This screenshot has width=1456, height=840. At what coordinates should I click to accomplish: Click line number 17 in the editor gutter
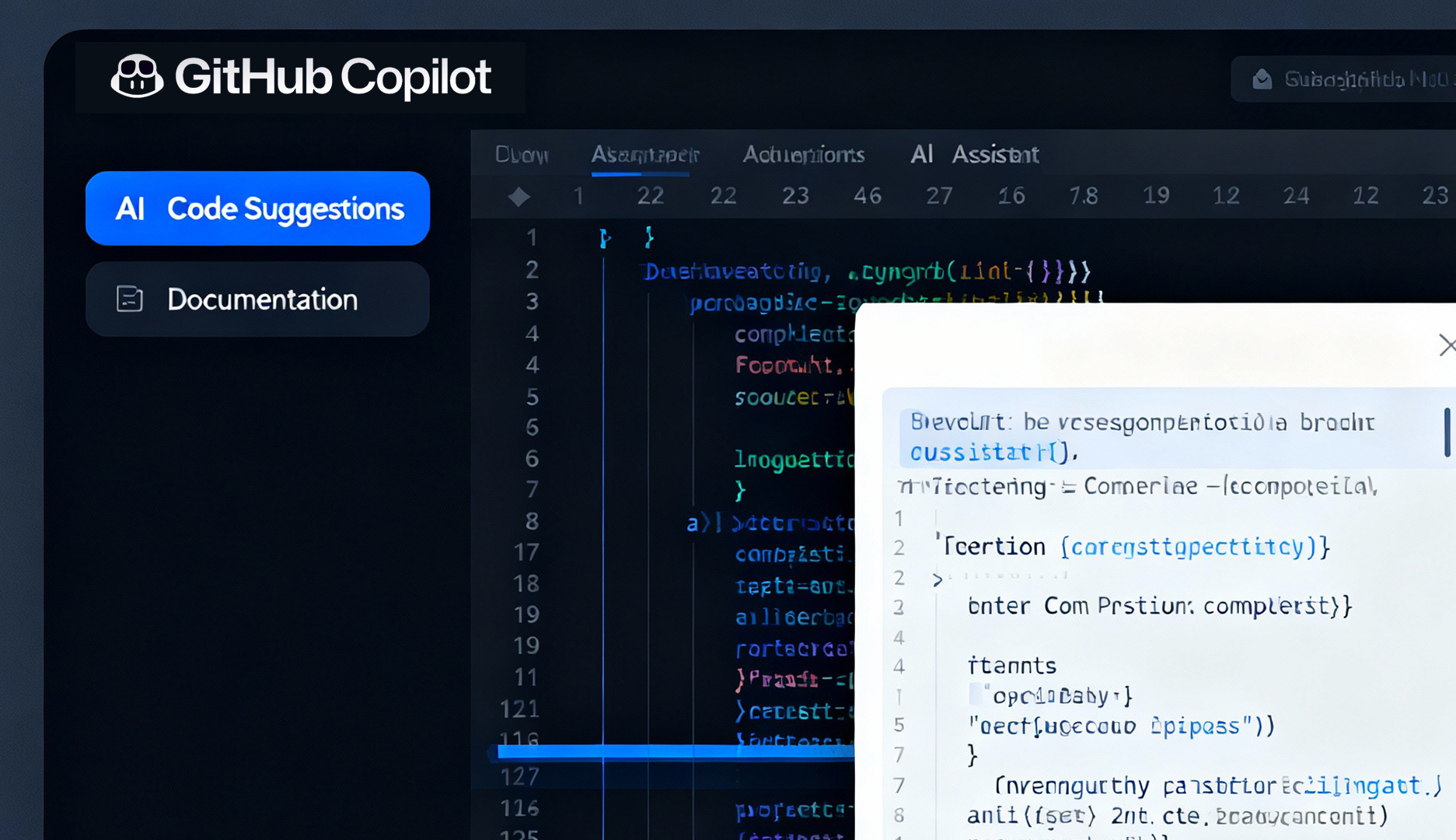tap(526, 552)
